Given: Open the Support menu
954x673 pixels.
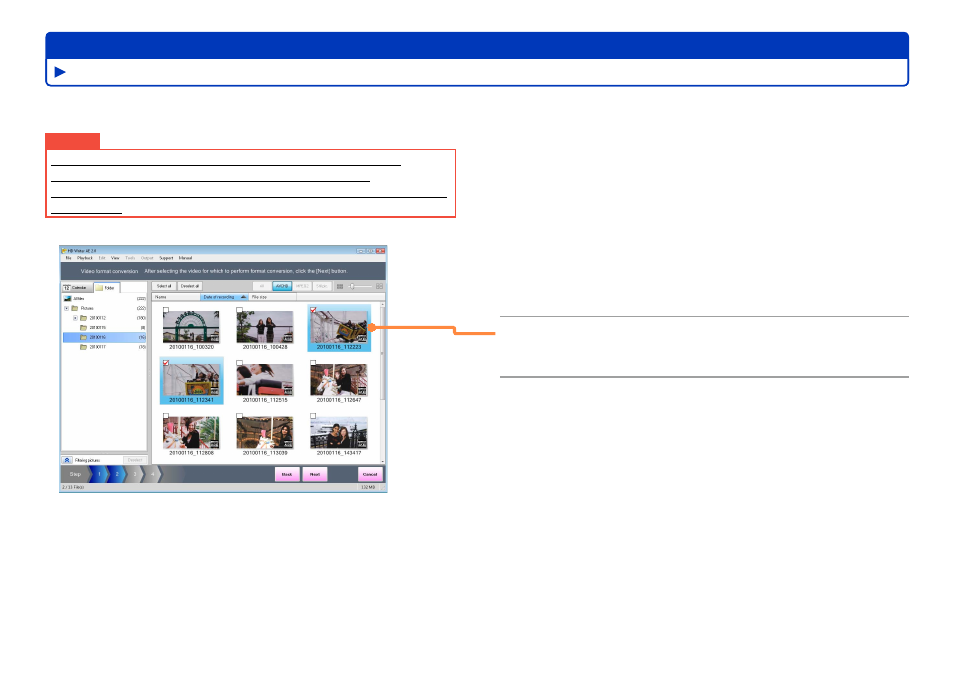Looking at the screenshot, I should pos(166,258).
